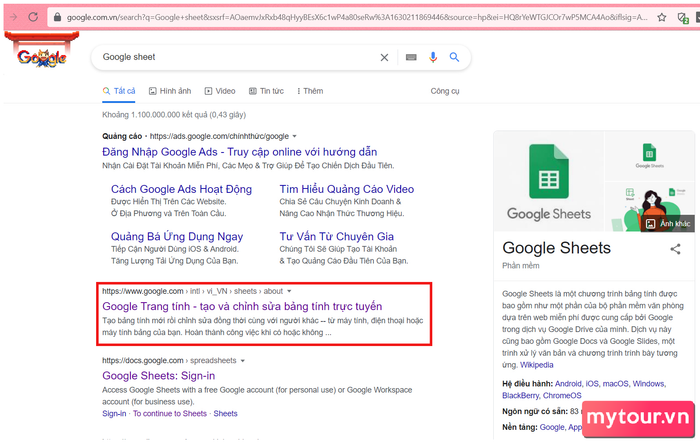Switch to the Hình ảnh tab
Image resolution: width=700 pixels, height=445 pixels.
[x=170, y=91]
